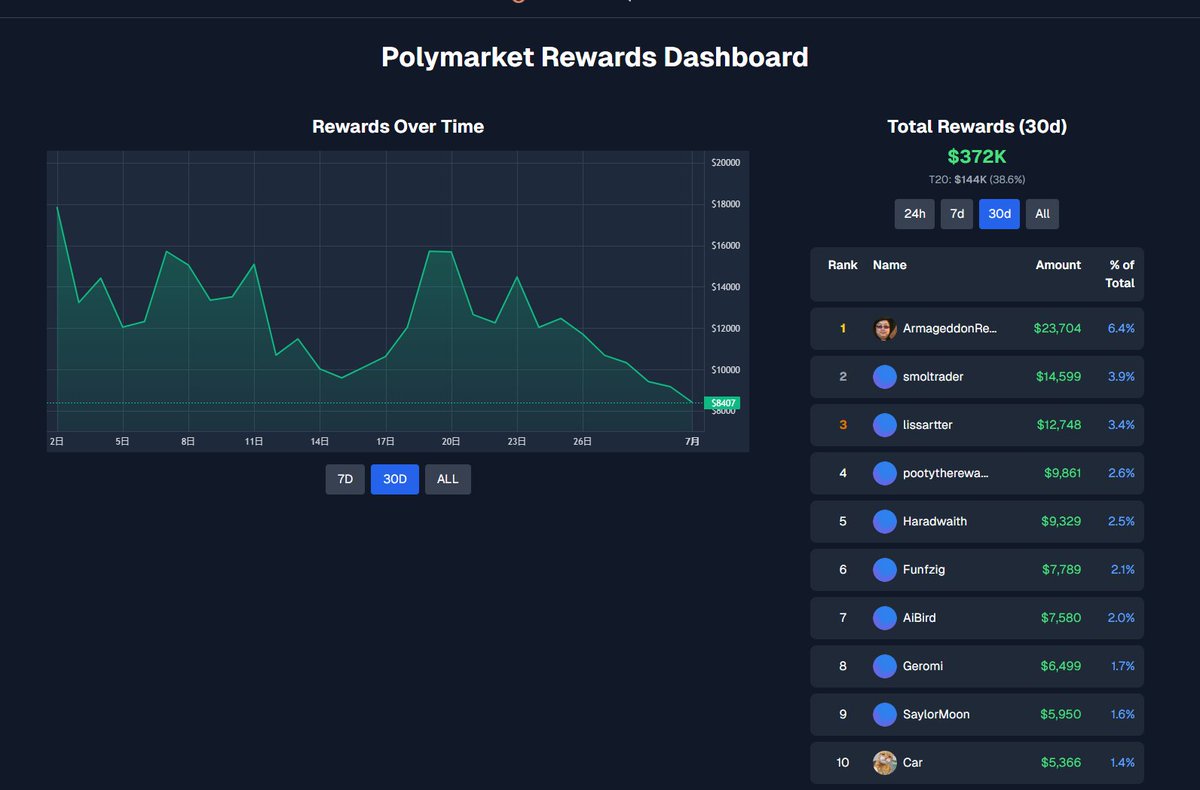Click Geromi's avatar circle
The height and width of the screenshot is (790, 1200).
coord(884,666)
